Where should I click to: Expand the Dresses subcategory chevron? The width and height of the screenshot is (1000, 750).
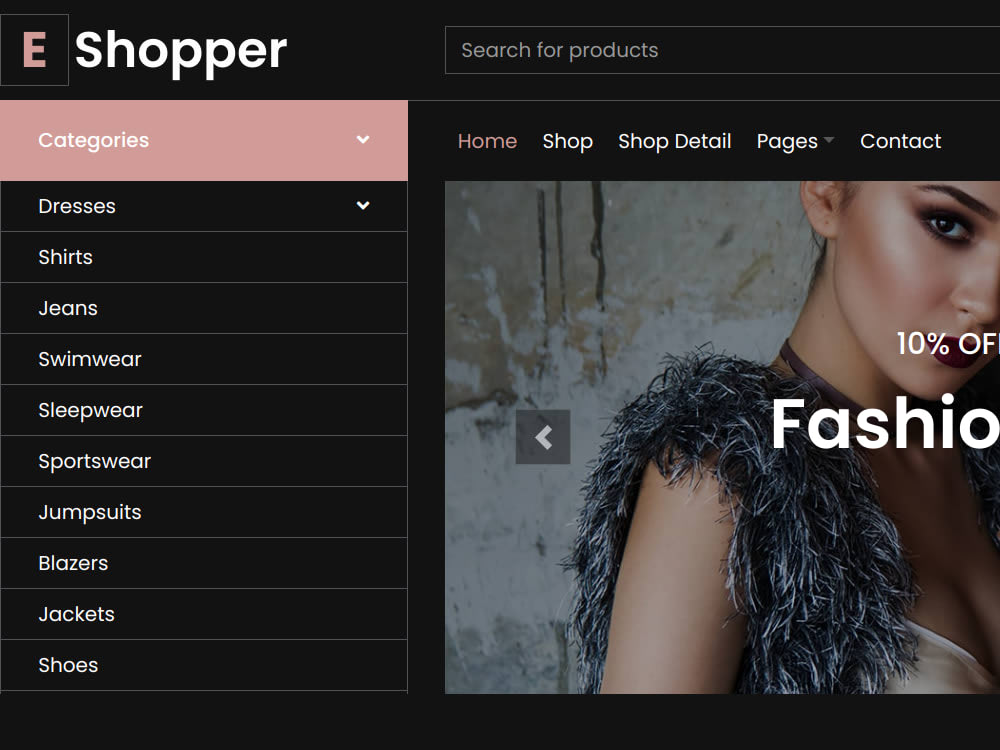coord(362,205)
